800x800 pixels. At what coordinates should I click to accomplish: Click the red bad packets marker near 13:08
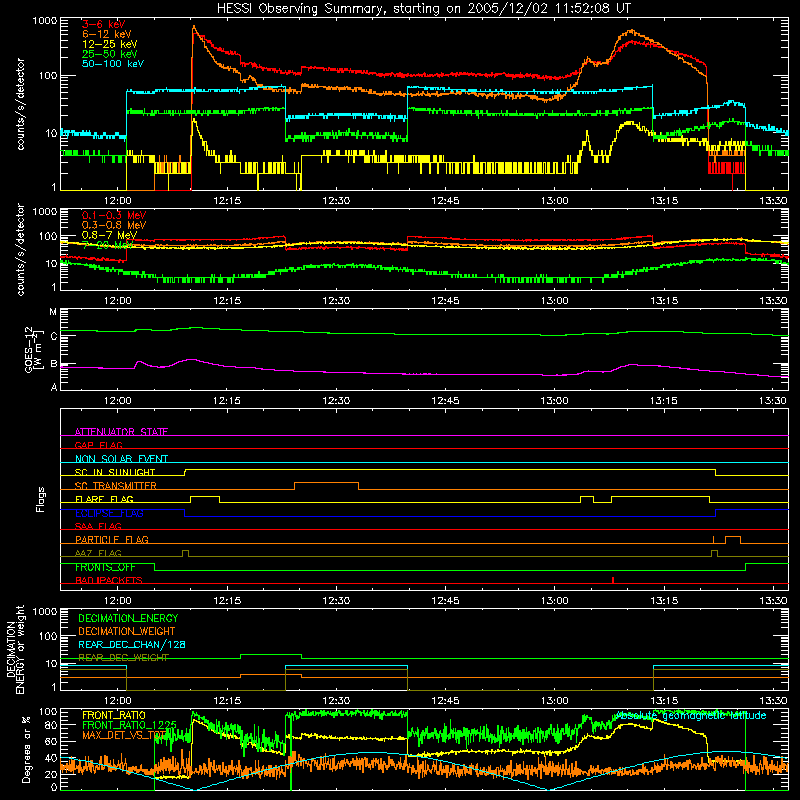613,580
